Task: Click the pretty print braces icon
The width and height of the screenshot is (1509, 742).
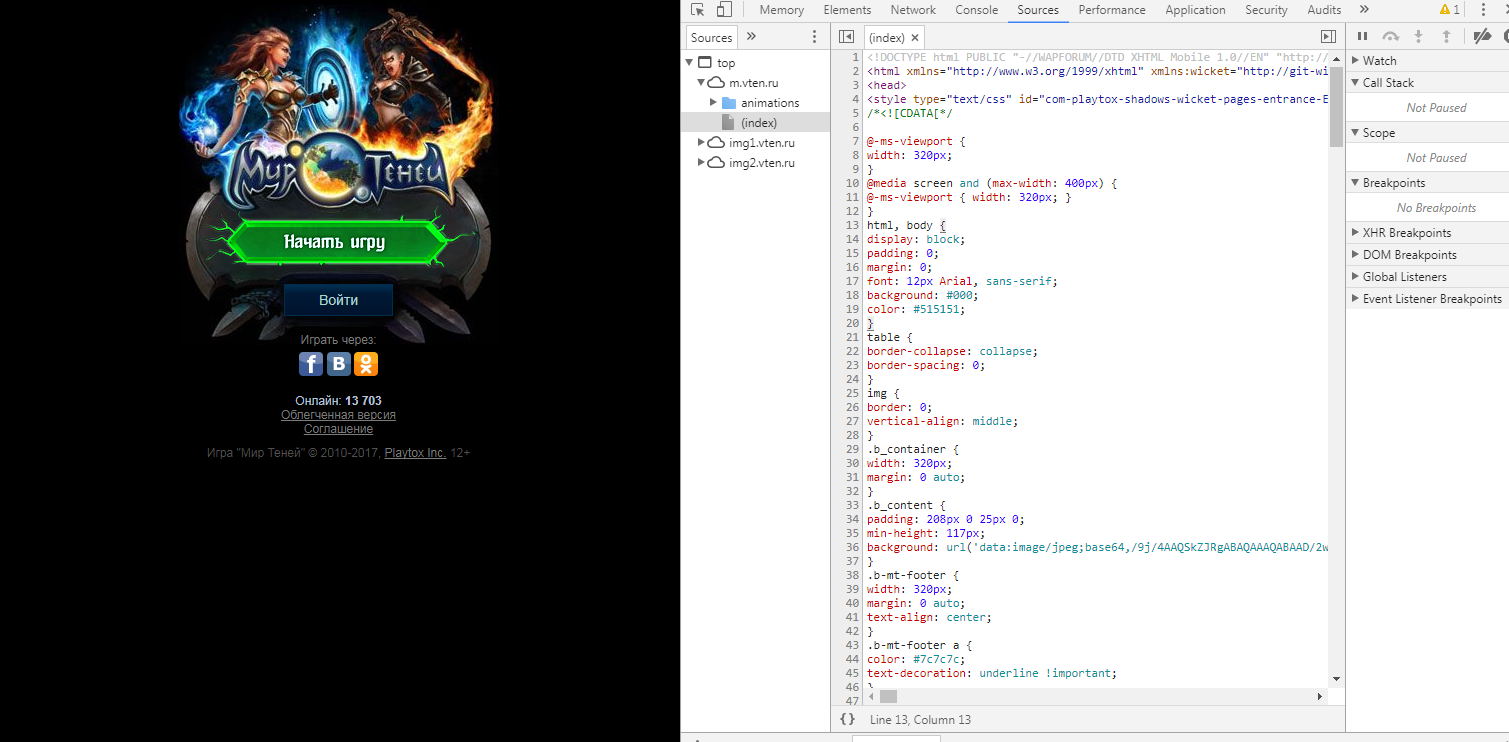Action: point(847,719)
